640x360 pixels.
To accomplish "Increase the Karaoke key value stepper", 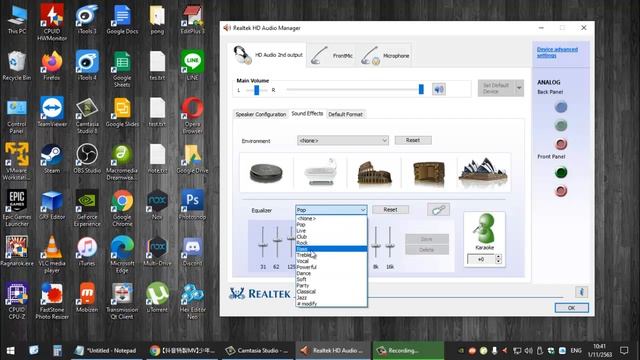I will [x=498, y=256].
